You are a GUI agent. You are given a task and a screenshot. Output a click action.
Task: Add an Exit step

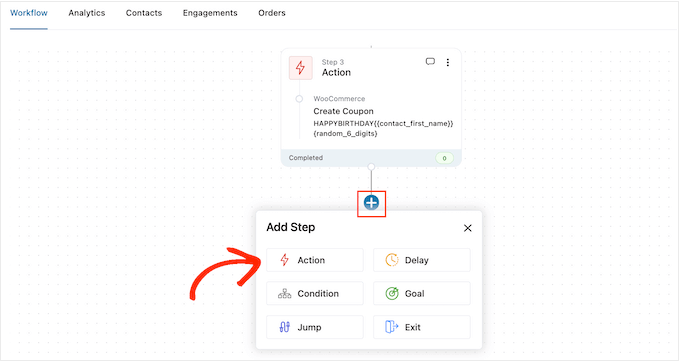tap(422, 327)
